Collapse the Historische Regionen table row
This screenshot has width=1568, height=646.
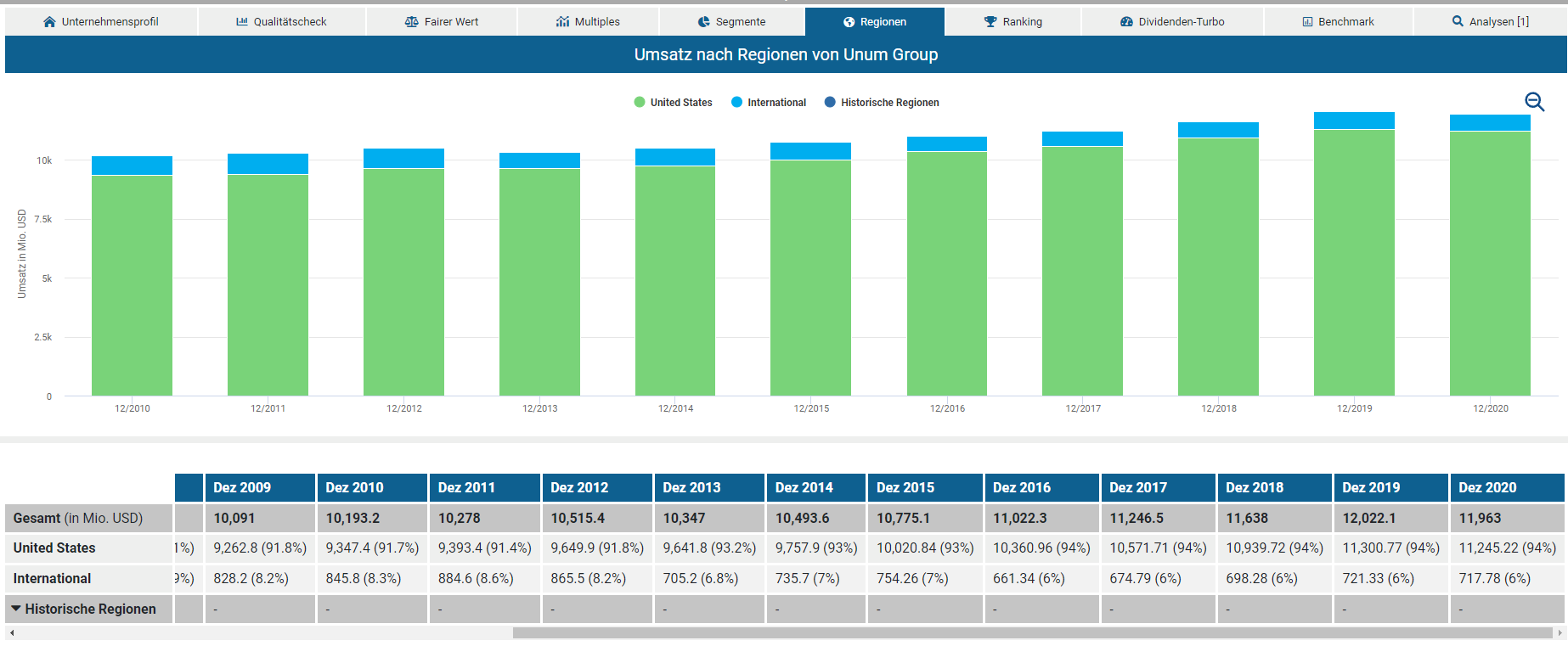pyautogui.click(x=16, y=609)
